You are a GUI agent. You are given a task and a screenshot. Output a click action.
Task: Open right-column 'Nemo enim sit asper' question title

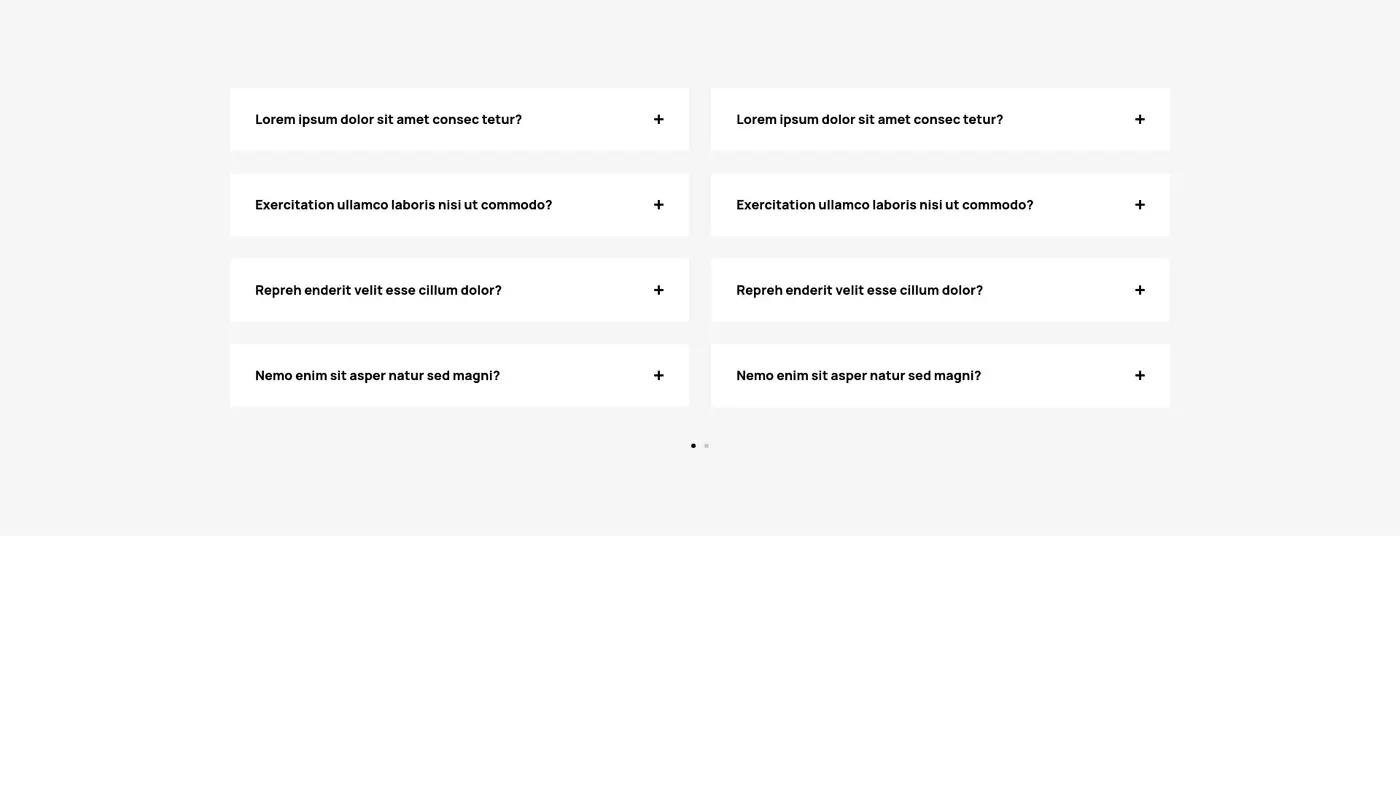858,376
